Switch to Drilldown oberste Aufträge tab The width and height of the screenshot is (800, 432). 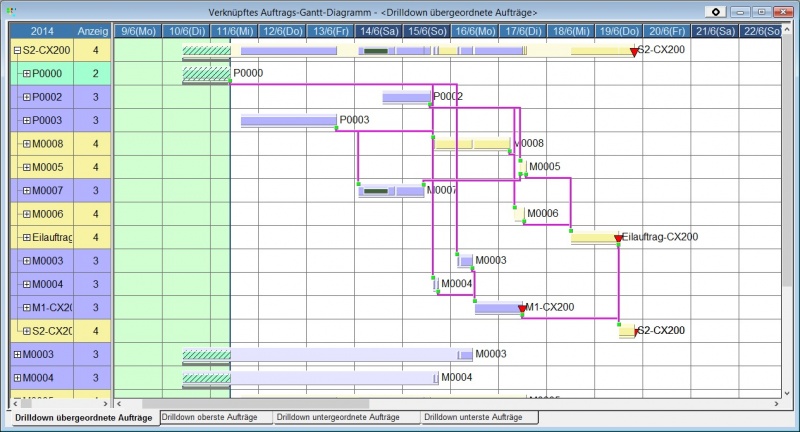(212, 416)
